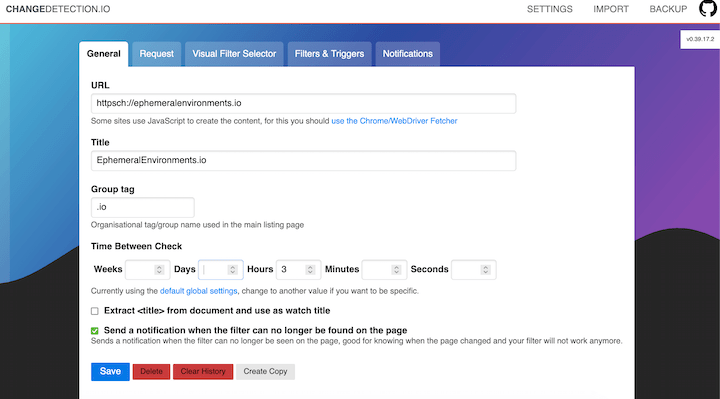This screenshot has height=399, width=720.
Task: Switch to Visual Filter Selector tab
Action: [x=234, y=54]
